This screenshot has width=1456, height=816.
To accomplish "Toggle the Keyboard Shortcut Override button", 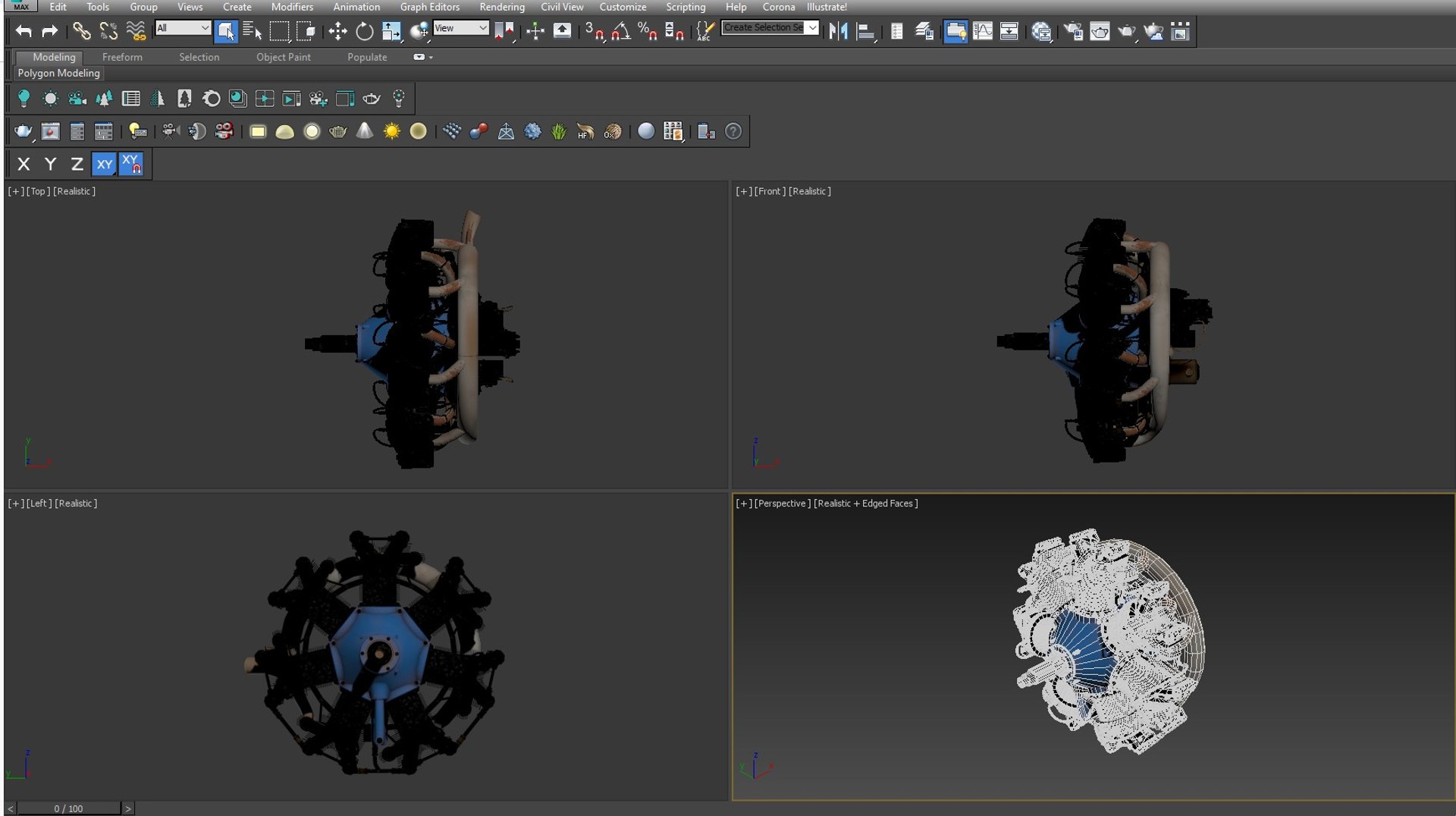I will (562, 31).
